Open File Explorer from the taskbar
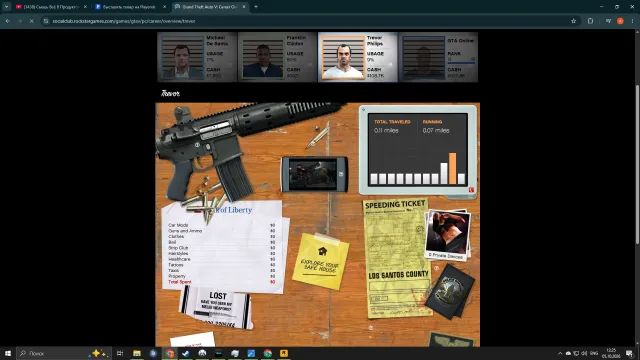 (x=137, y=353)
